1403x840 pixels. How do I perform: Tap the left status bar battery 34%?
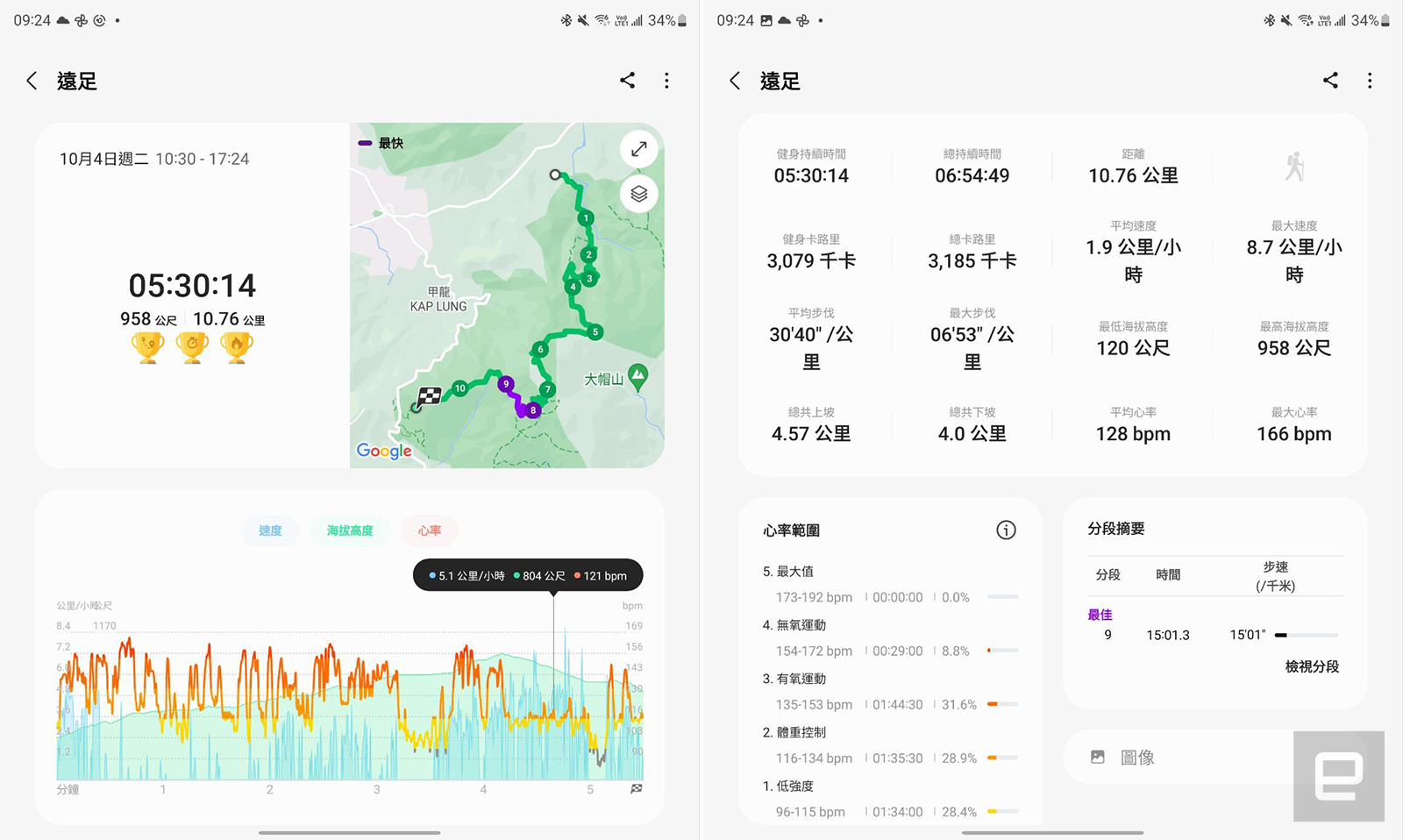click(x=667, y=20)
